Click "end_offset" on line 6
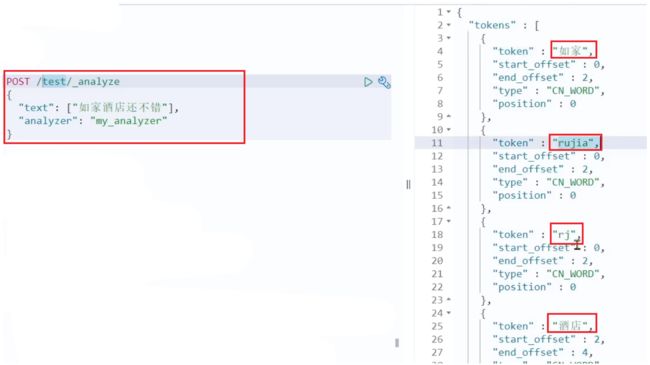The image size is (650, 365). (528, 78)
